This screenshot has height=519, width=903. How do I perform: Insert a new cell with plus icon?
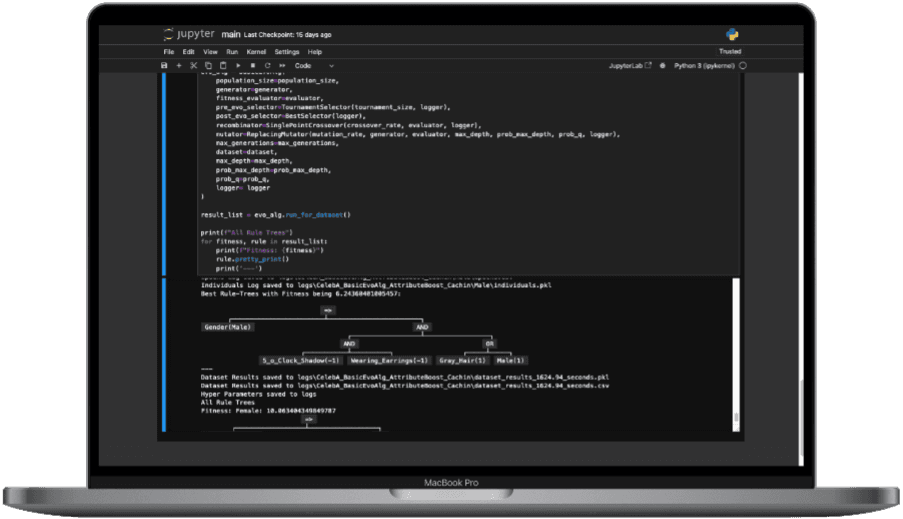(179, 65)
